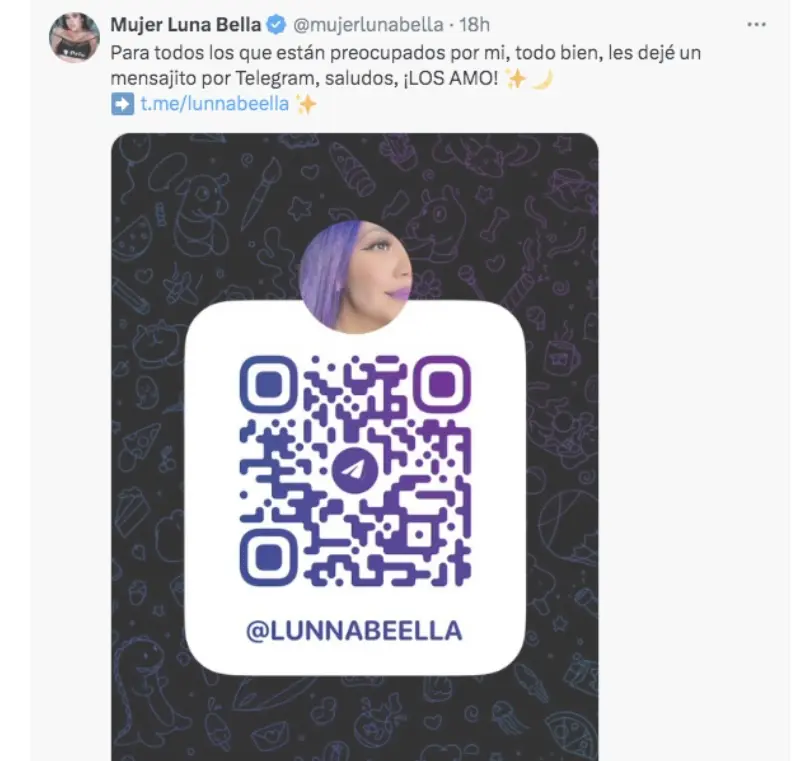
Task: Click the blue verified checkmark badge
Action: point(277,25)
